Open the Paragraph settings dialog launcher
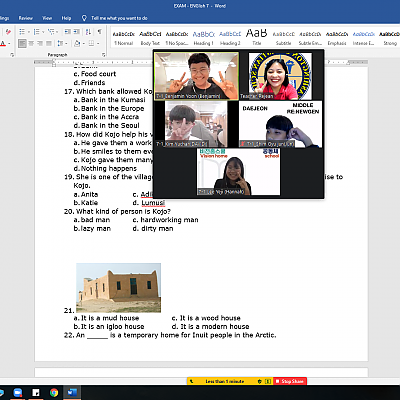The image size is (400, 400). [104, 55]
